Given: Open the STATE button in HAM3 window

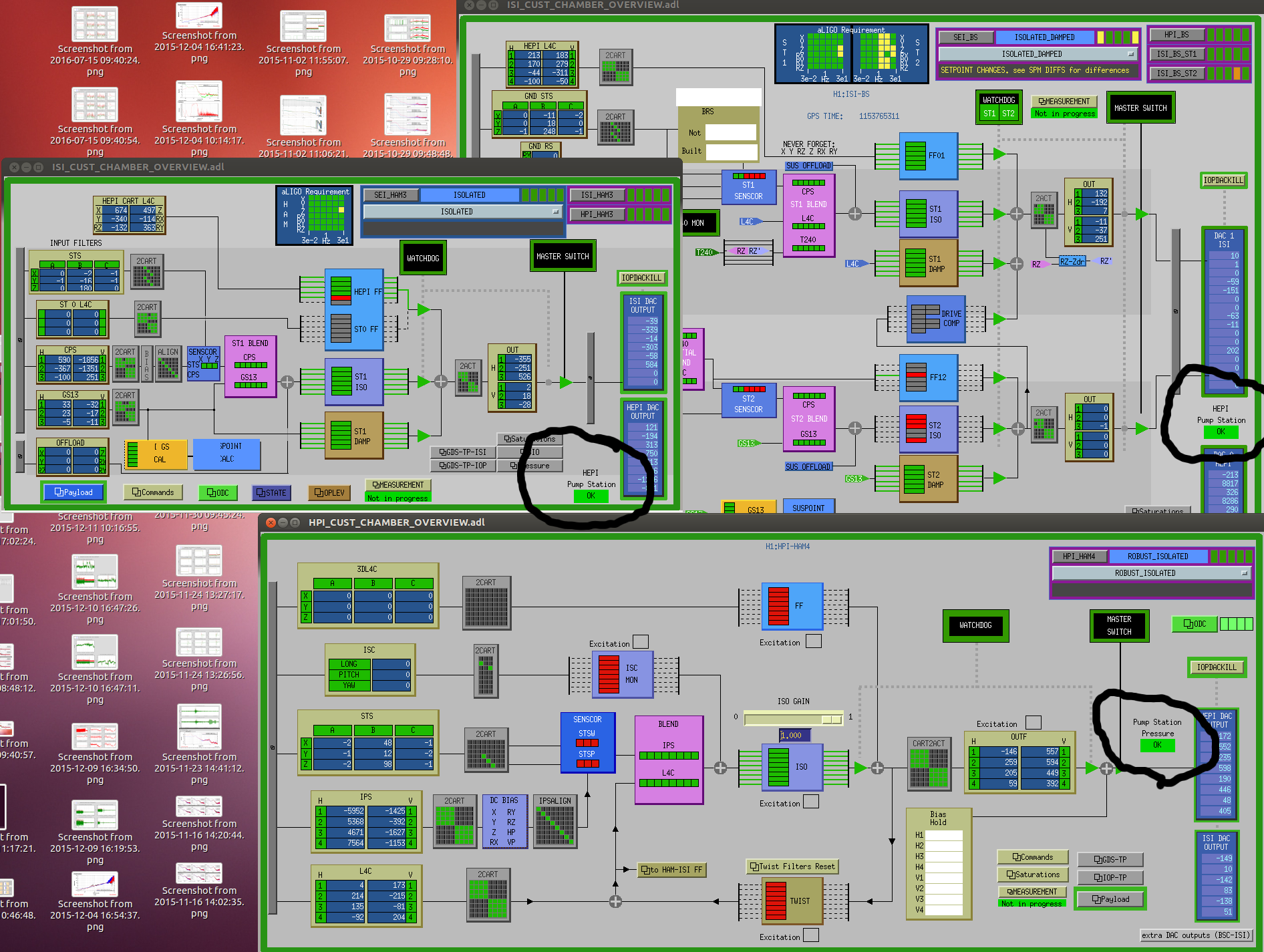Looking at the screenshot, I should point(271,493).
